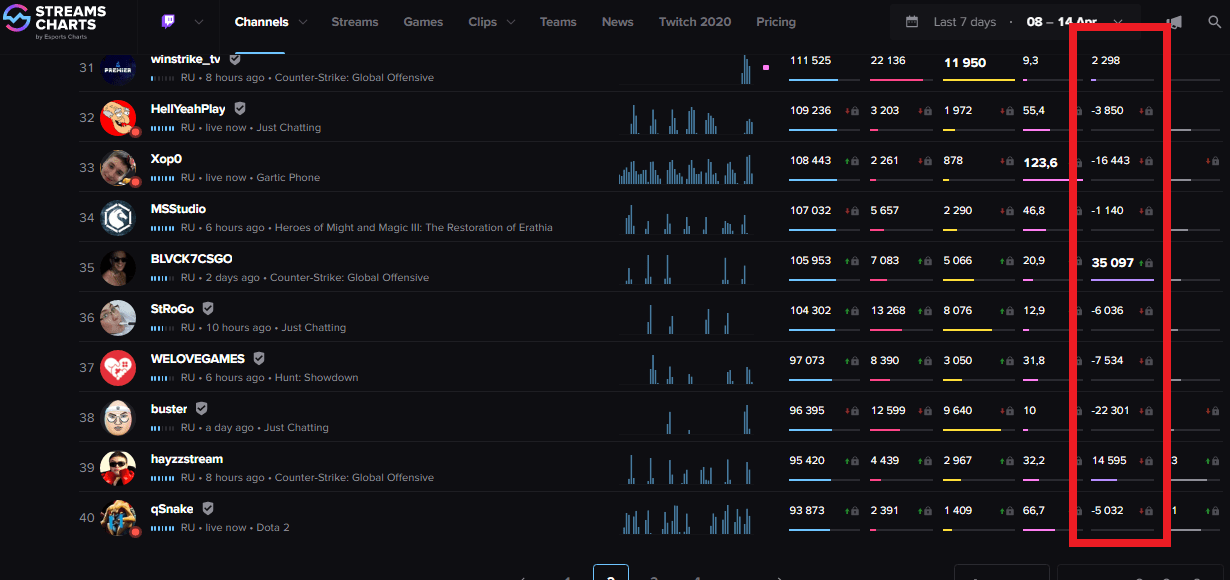The image size is (1230, 580).
Task: Click lock icon beside WELOVEGAMES's 8 390
Action: [927, 361]
